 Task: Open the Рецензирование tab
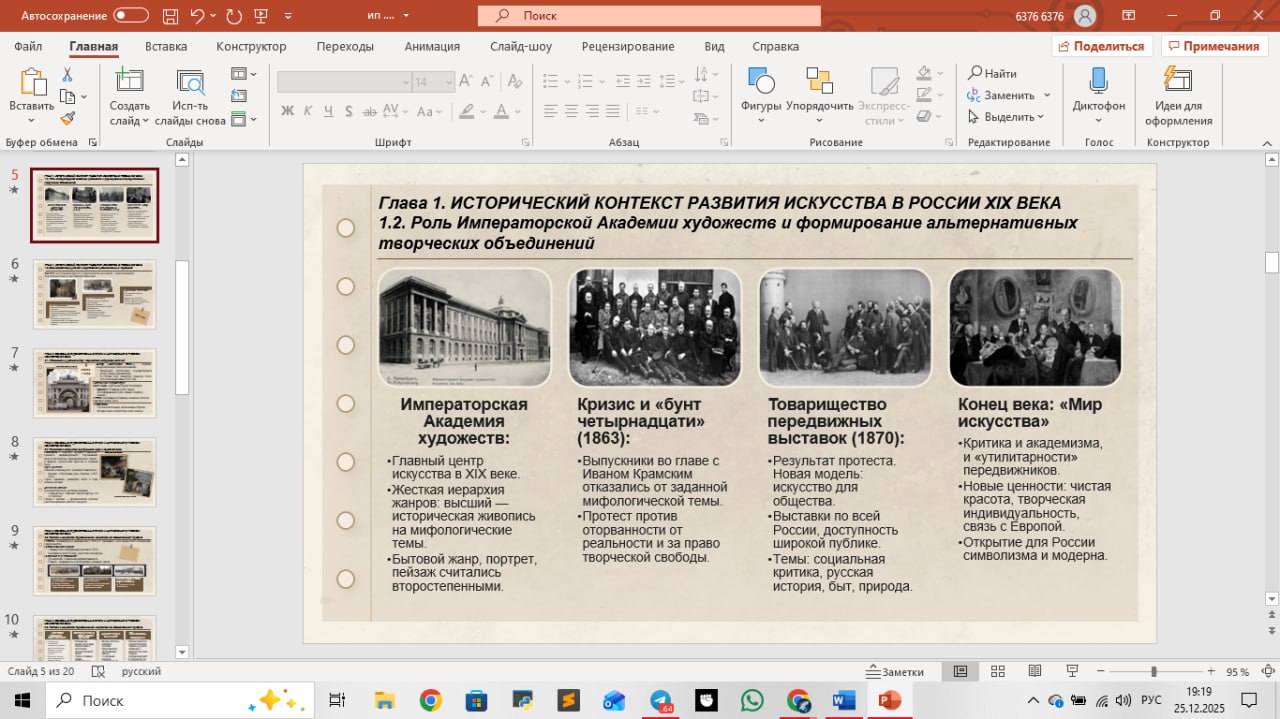tap(630, 46)
